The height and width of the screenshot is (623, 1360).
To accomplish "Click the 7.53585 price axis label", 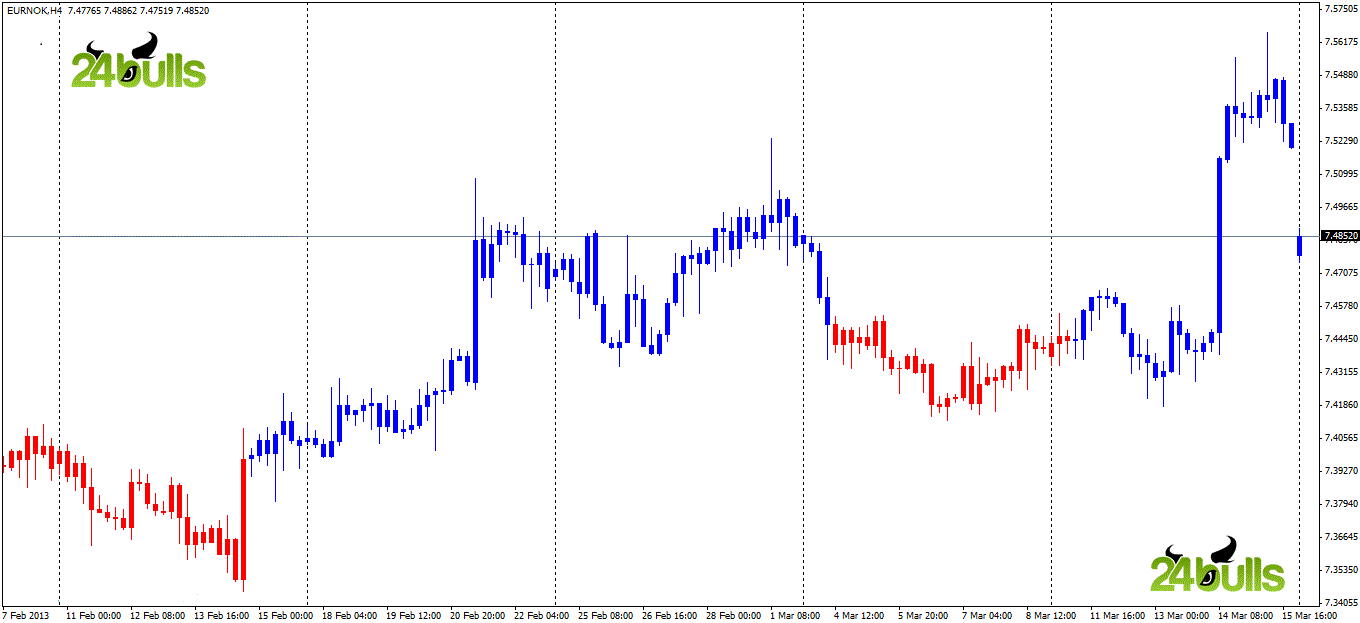I will pyautogui.click(x=1342, y=108).
